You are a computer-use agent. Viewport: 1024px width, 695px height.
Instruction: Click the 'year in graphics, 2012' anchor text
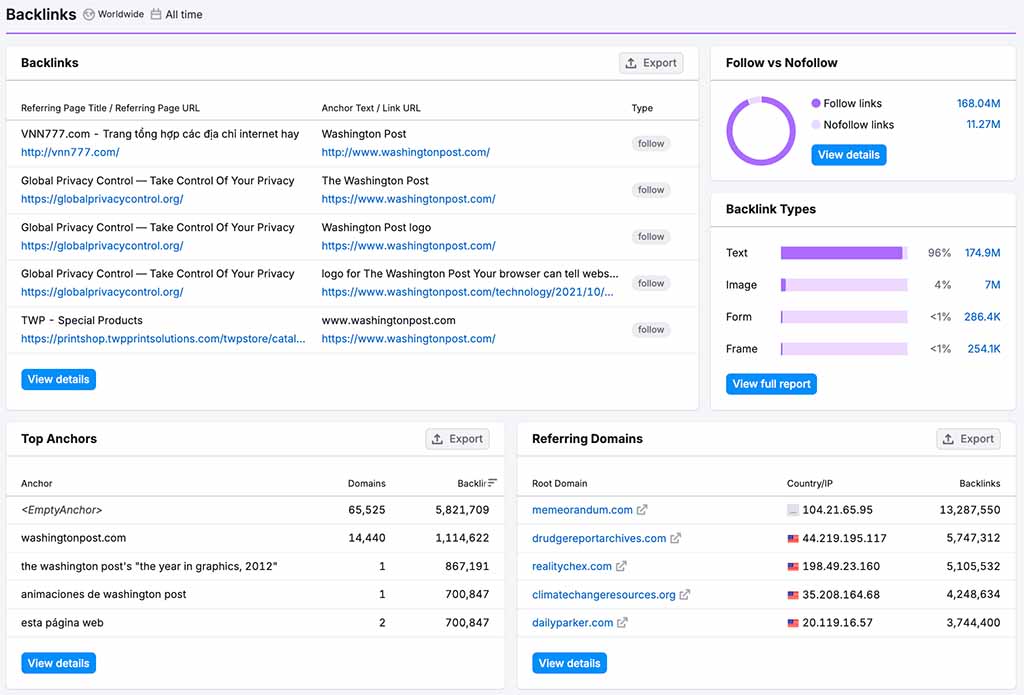tap(149, 566)
